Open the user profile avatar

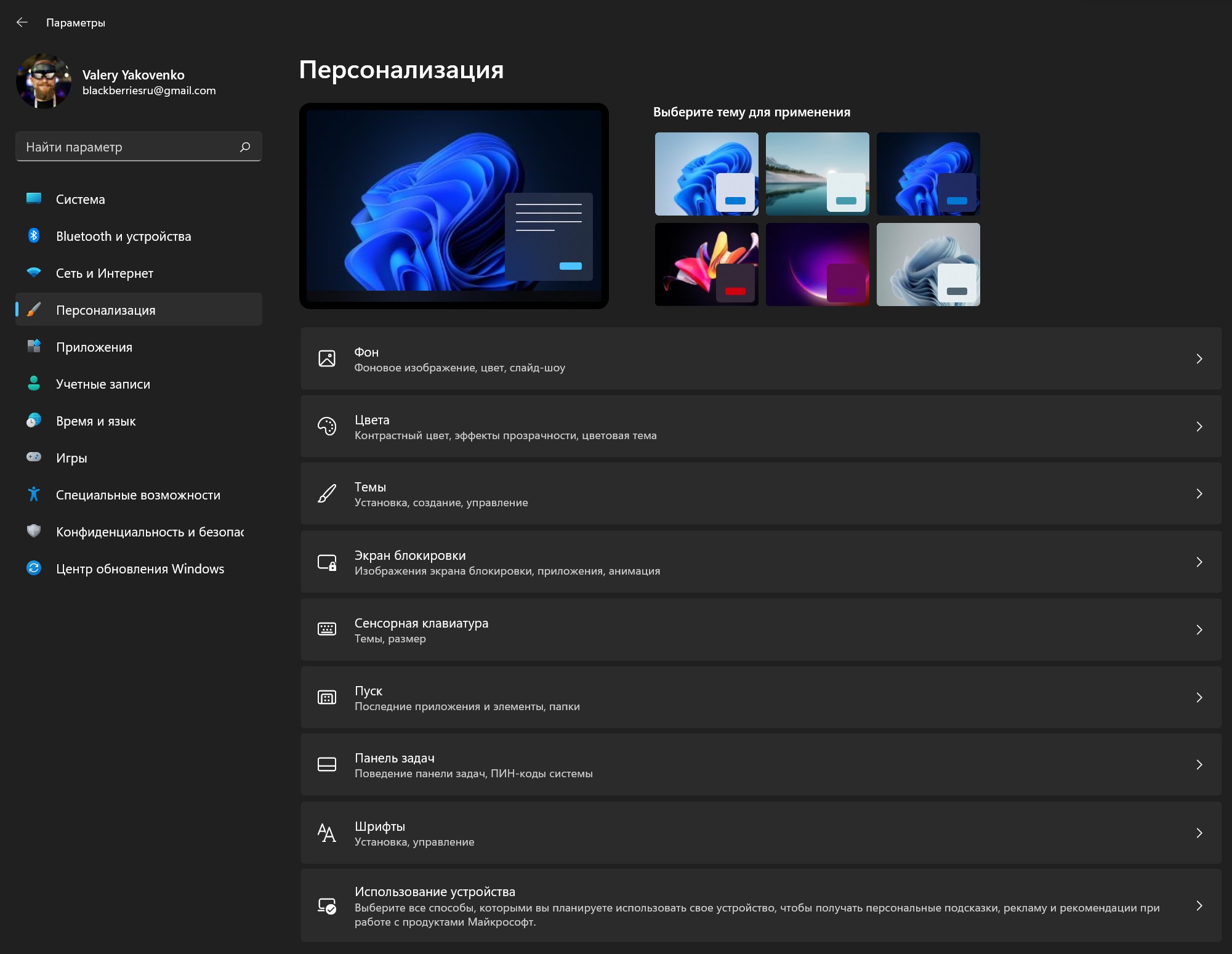tap(44, 81)
